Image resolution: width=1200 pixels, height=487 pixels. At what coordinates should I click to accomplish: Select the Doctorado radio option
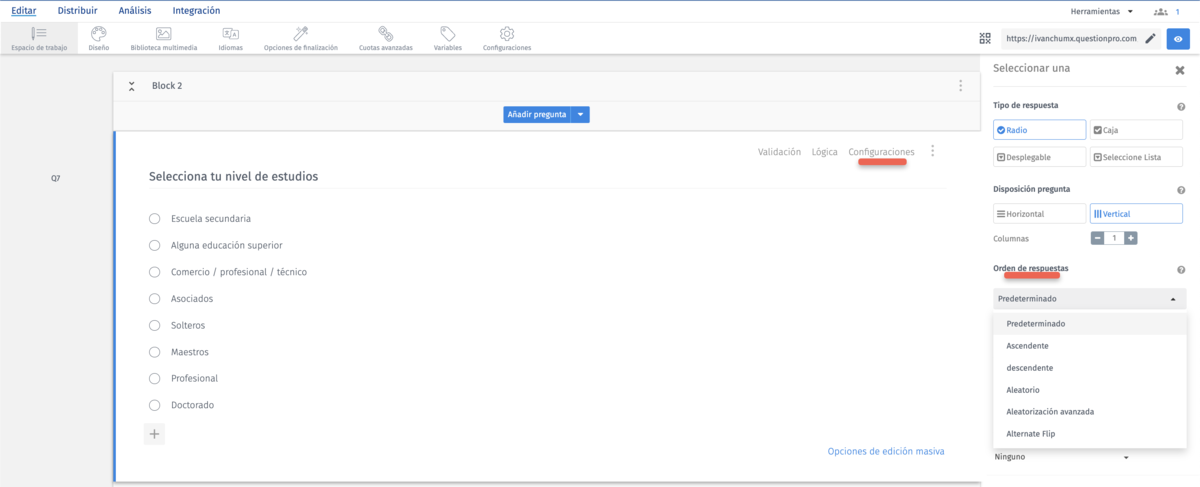click(x=155, y=405)
